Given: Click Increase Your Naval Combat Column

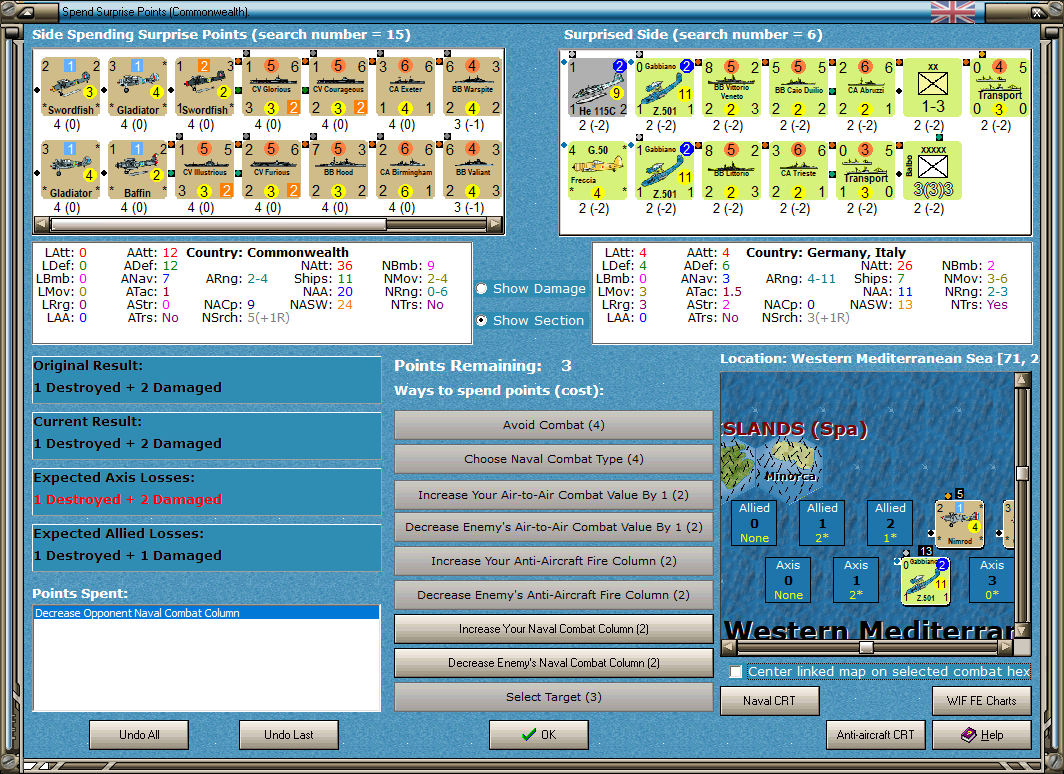Looking at the screenshot, I should click(x=554, y=629).
